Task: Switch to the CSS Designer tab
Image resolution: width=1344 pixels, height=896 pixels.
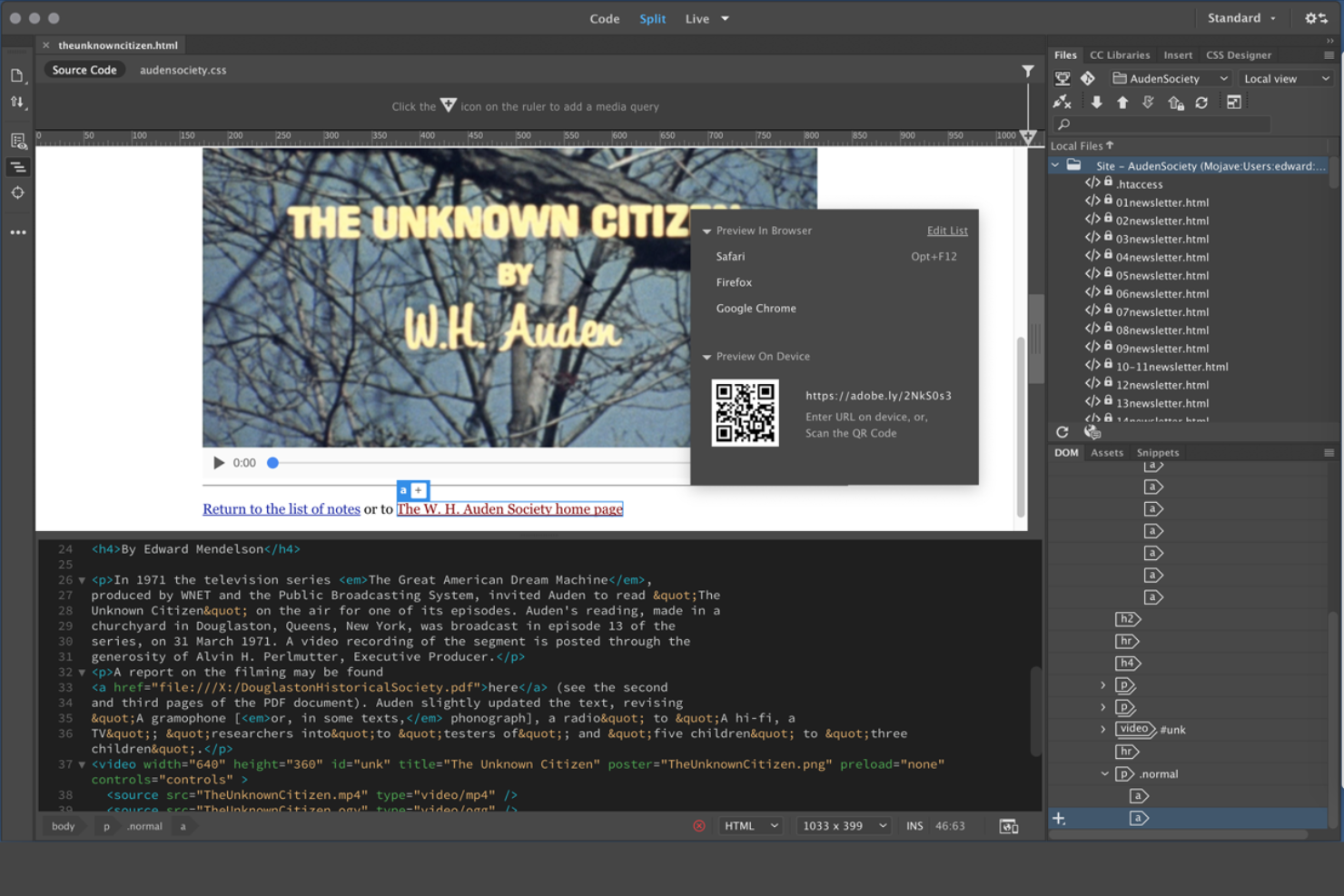Action: (x=1238, y=54)
